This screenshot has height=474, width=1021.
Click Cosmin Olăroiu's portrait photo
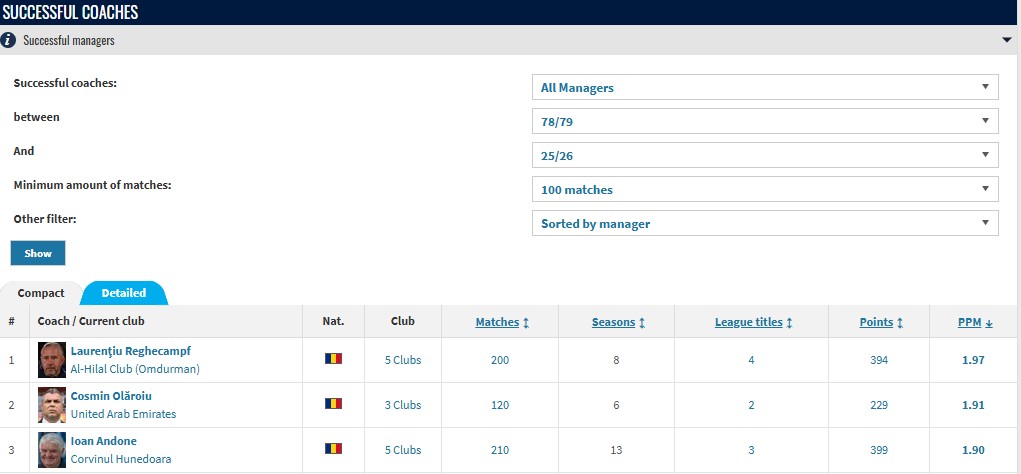point(51,405)
